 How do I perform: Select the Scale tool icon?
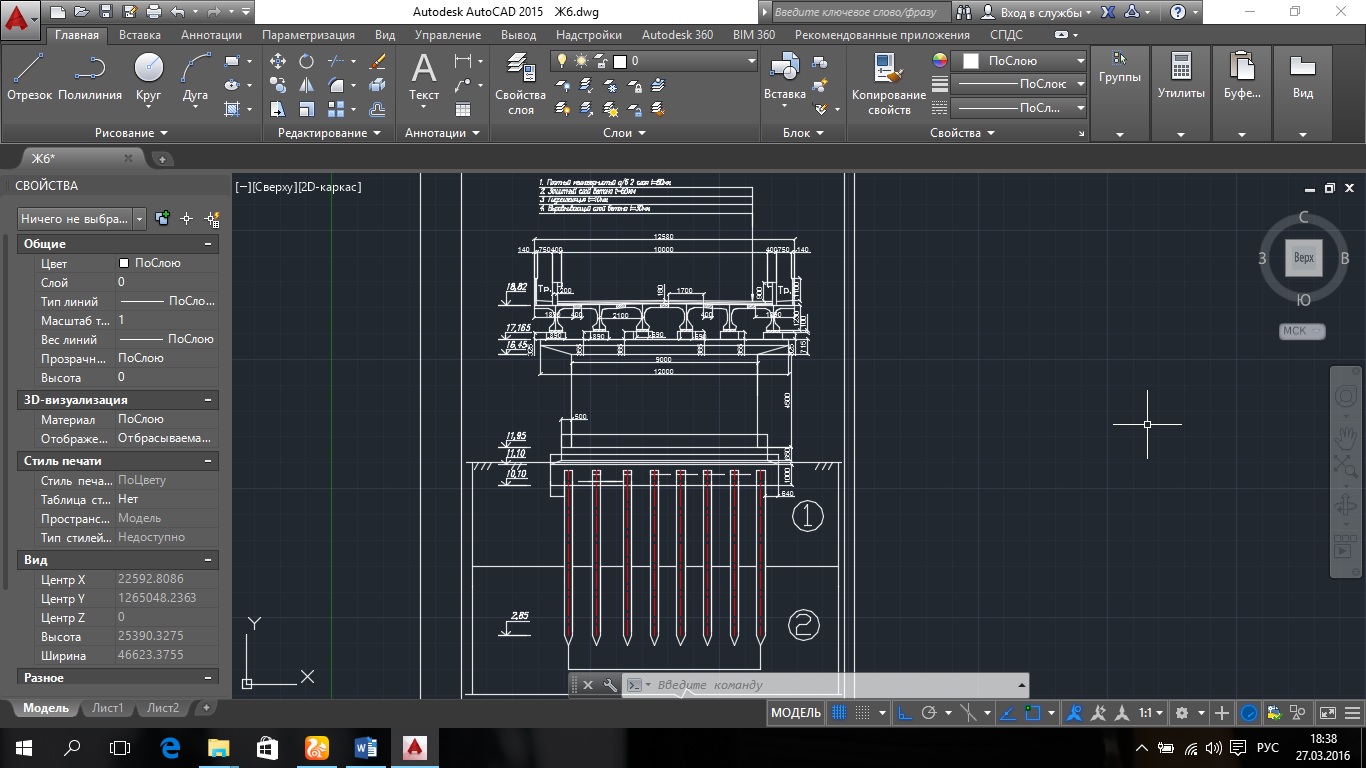coord(307,109)
